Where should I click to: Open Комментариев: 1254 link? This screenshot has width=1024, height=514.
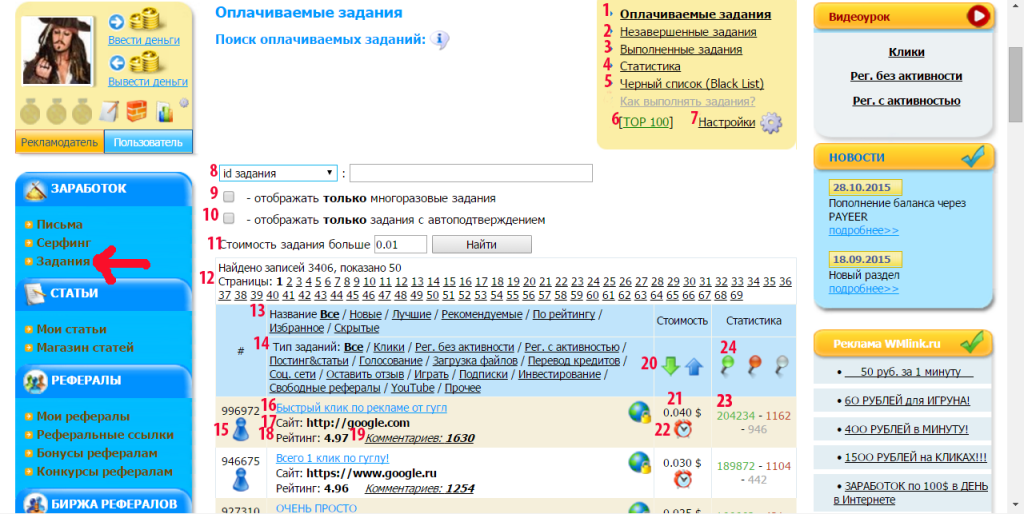coord(419,489)
